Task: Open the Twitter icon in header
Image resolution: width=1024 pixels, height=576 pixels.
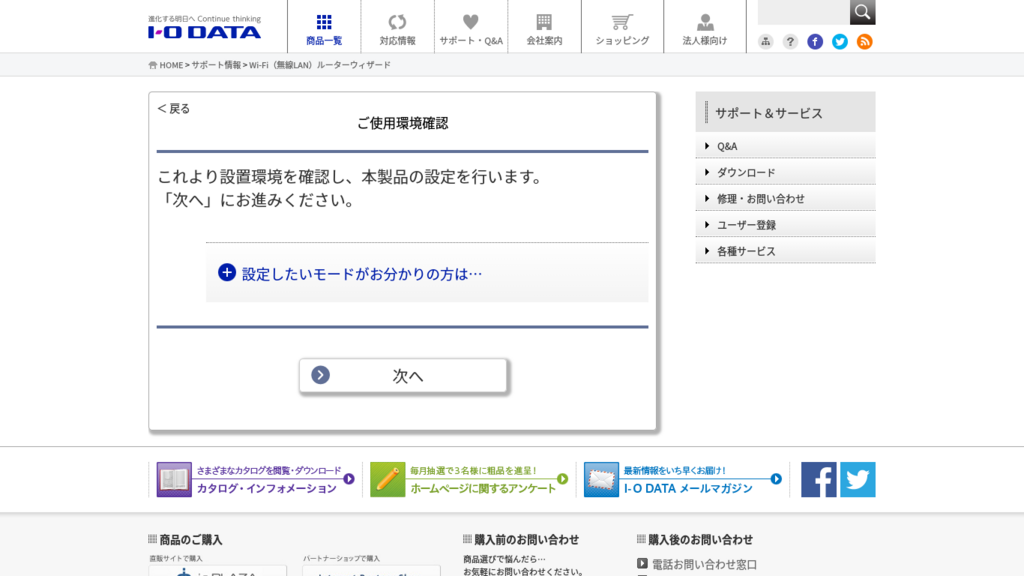Action: (840, 42)
